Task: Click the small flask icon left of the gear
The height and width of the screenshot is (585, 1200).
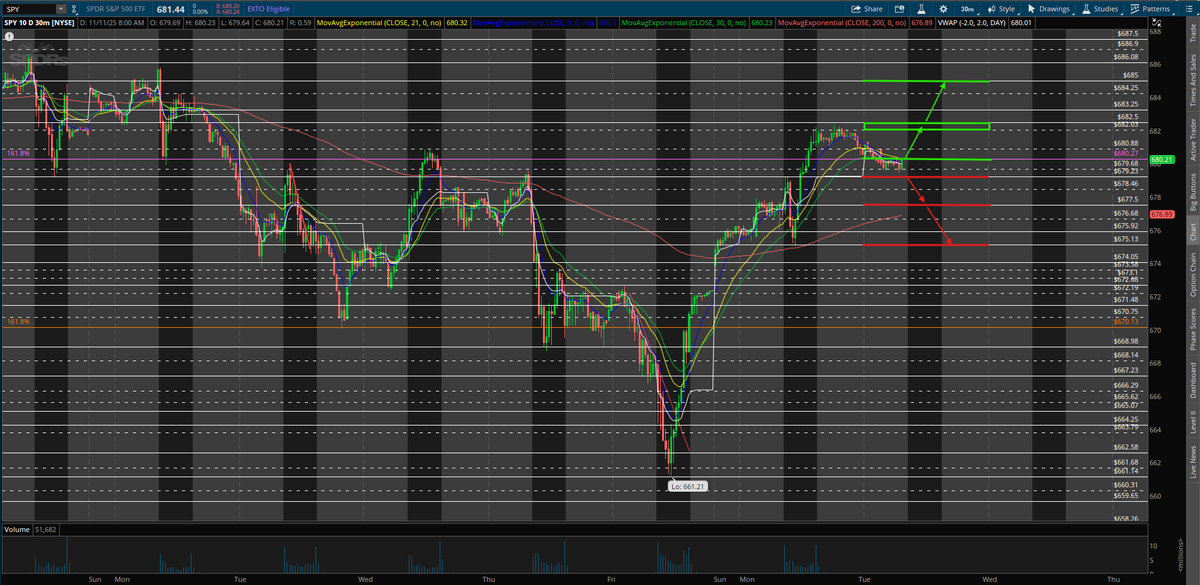Action: (x=921, y=8)
